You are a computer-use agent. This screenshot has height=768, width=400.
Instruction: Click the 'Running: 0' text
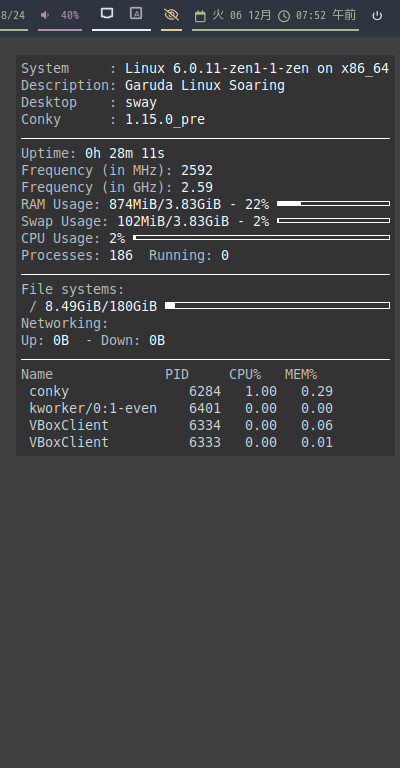pyautogui.click(x=189, y=256)
